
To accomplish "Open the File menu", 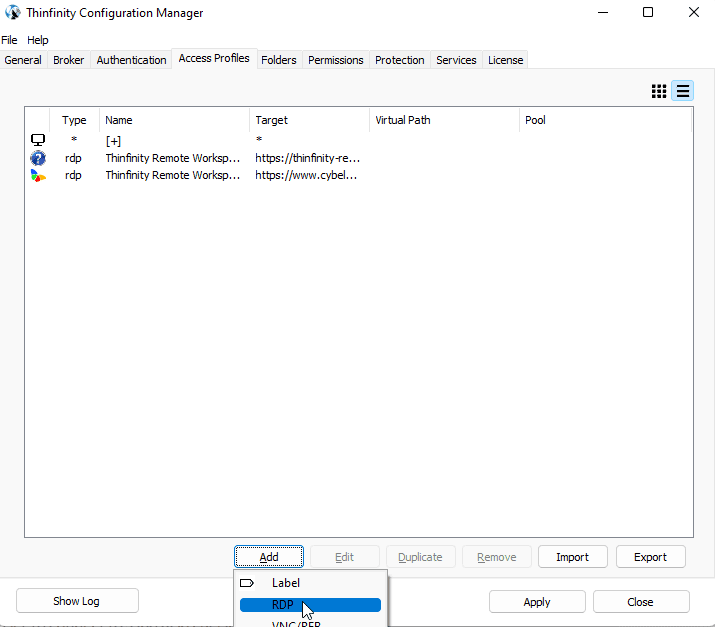I will [9, 40].
